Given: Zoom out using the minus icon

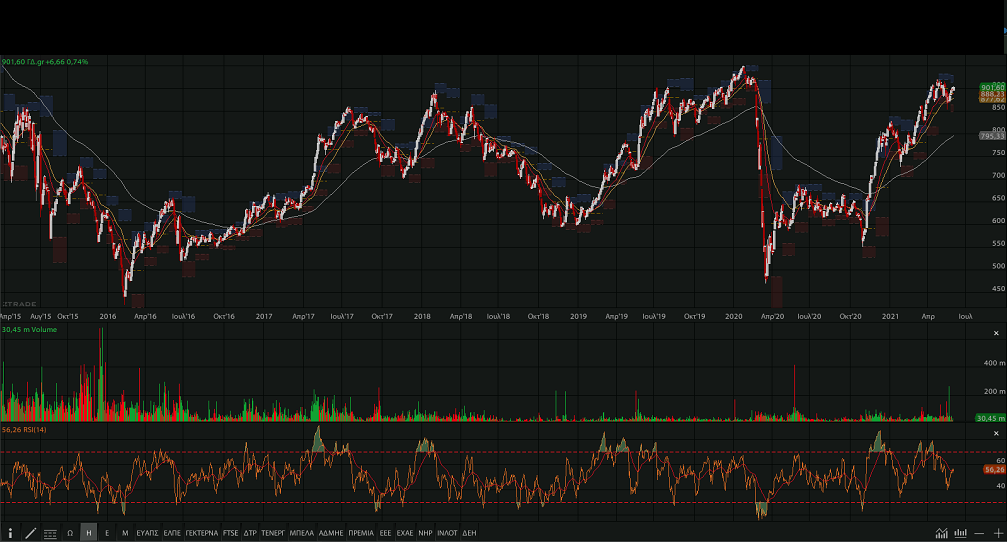Looking at the screenshot, I should click(x=979, y=533).
